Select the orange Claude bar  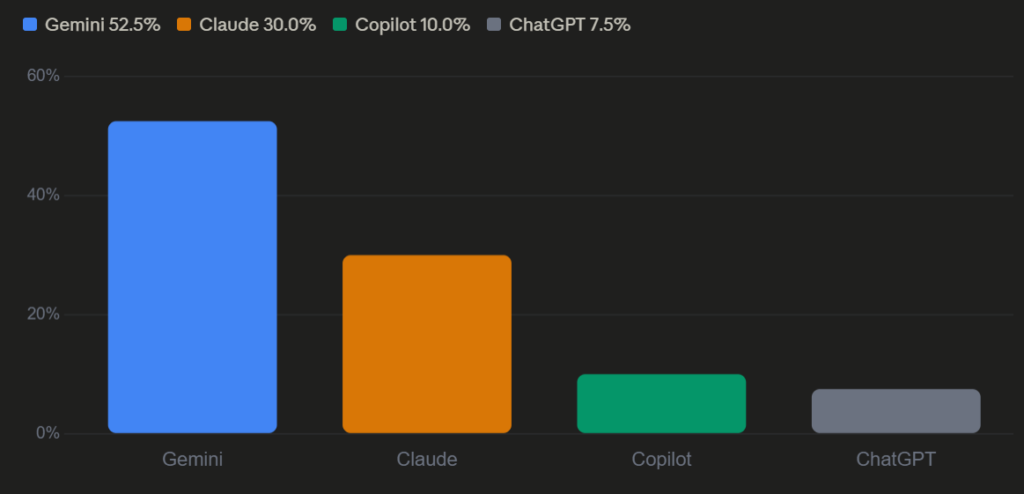coord(427,344)
